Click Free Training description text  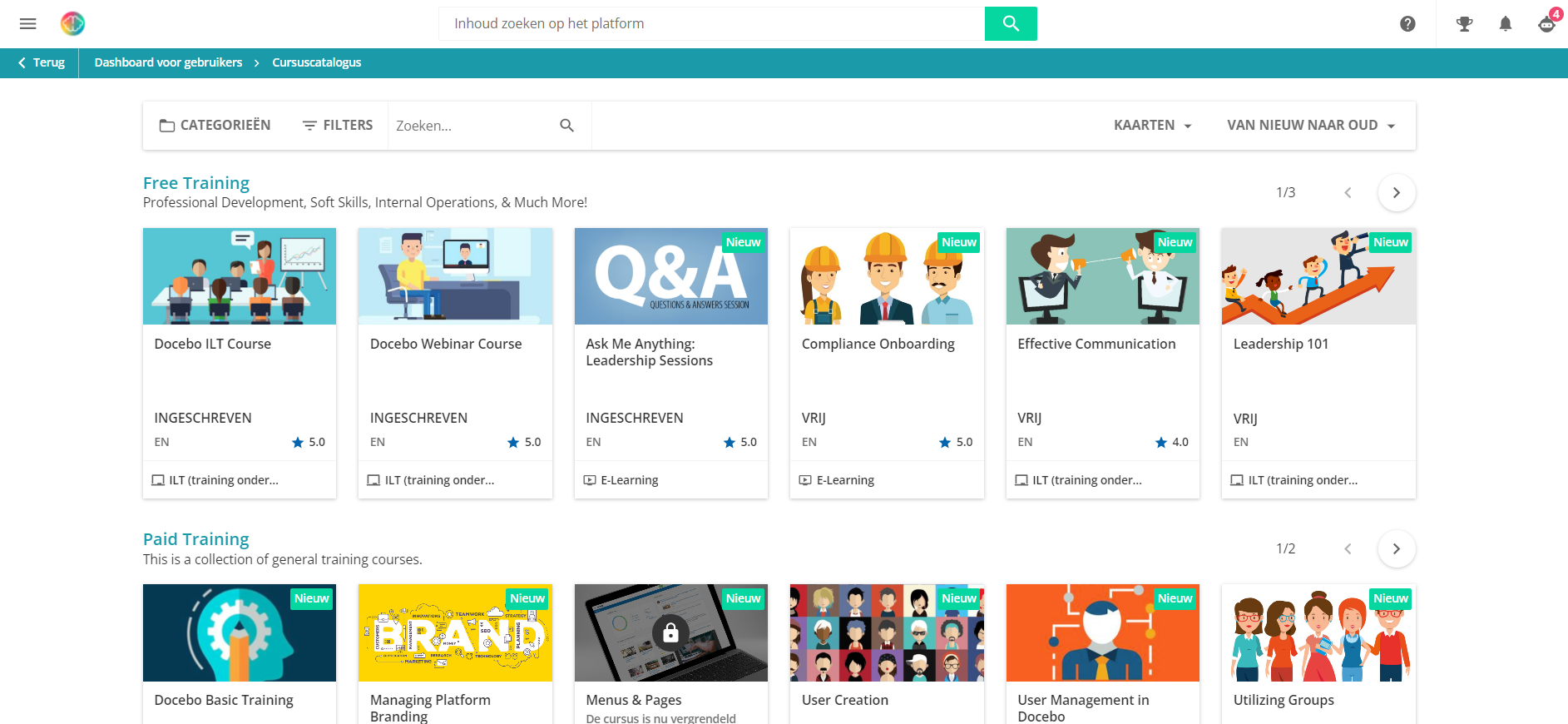(365, 202)
